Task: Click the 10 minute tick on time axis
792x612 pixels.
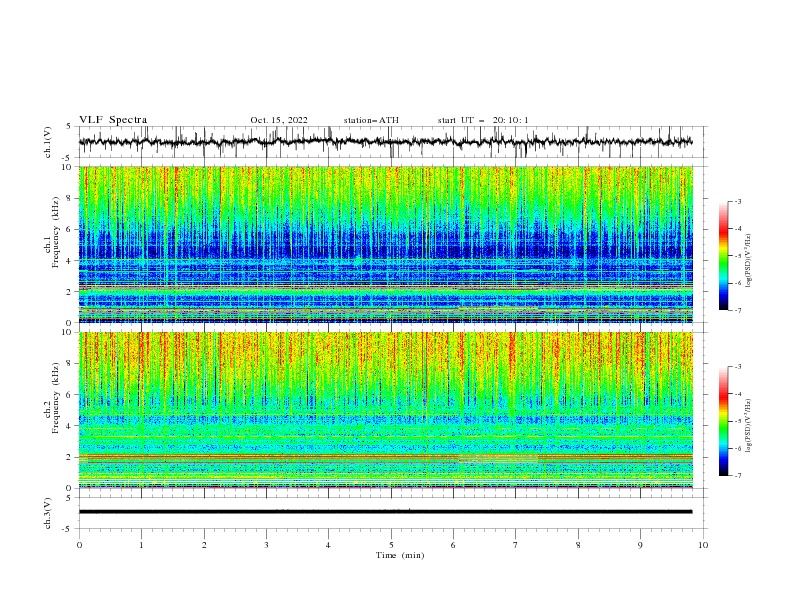Action: (703, 545)
